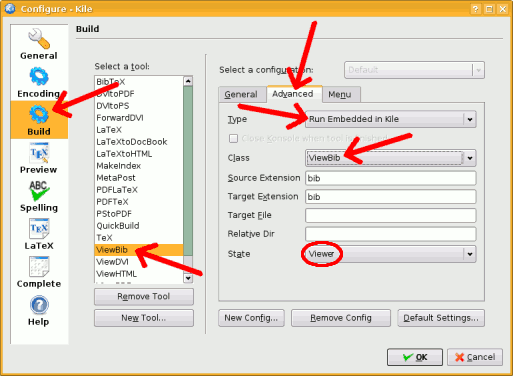The image size is (513, 376).
Task: Click the New Tool... button
Action: pyautogui.click(x=144, y=318)
